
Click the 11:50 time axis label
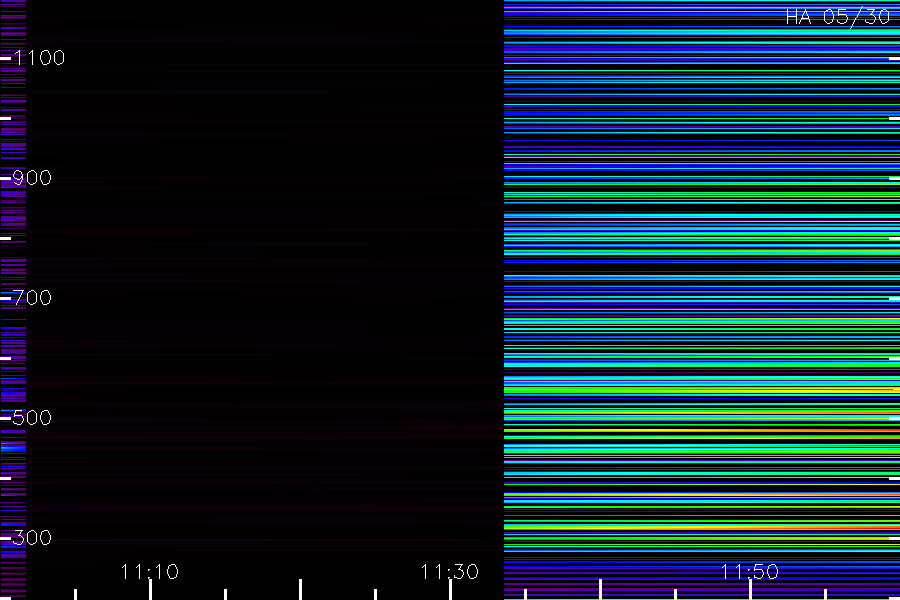pos(750,572)
